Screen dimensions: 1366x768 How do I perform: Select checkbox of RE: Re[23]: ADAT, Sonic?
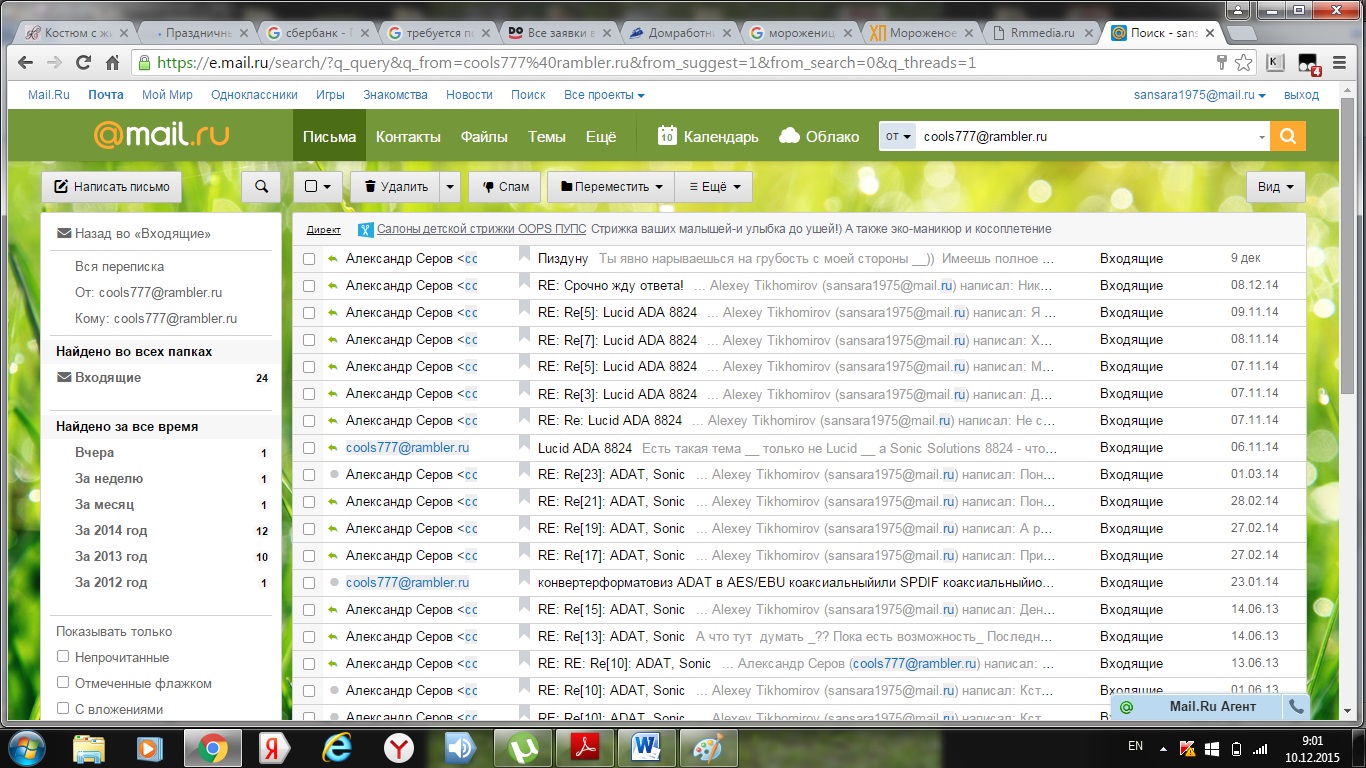(309, 475)
